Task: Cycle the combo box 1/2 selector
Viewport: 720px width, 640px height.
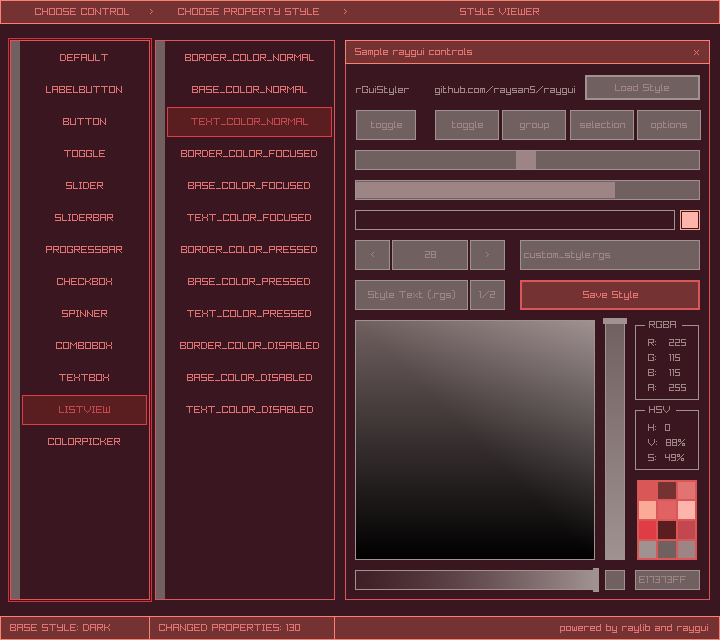Action: (x=487, y=295)
